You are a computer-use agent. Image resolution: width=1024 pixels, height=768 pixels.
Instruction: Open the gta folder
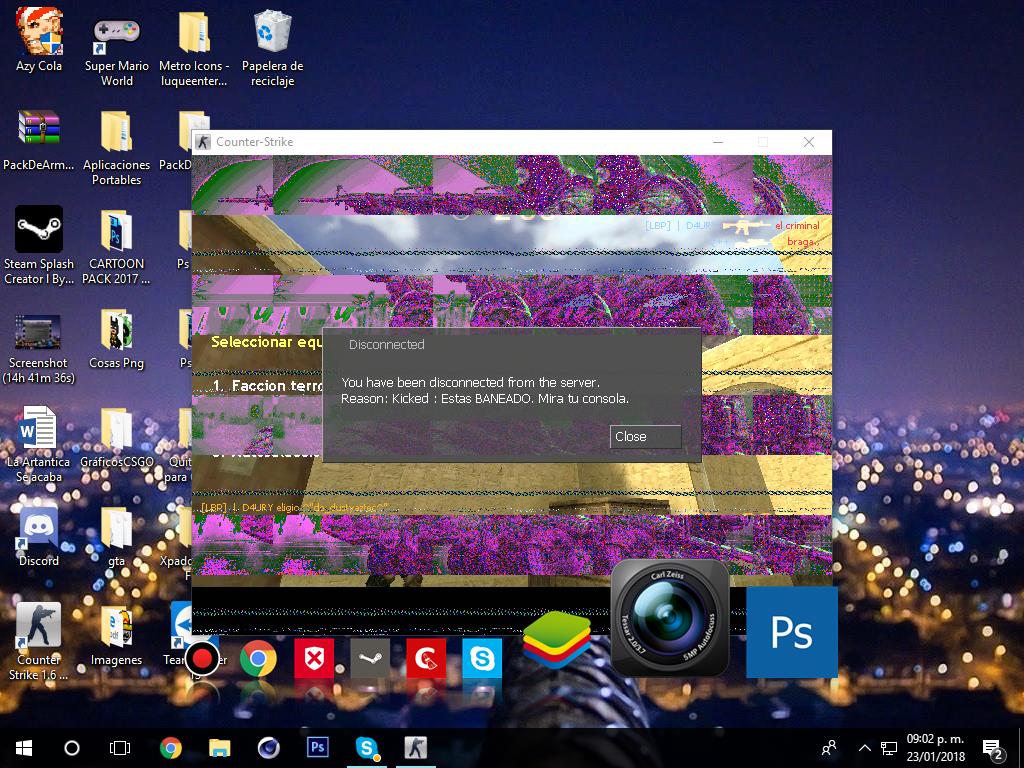117,536
